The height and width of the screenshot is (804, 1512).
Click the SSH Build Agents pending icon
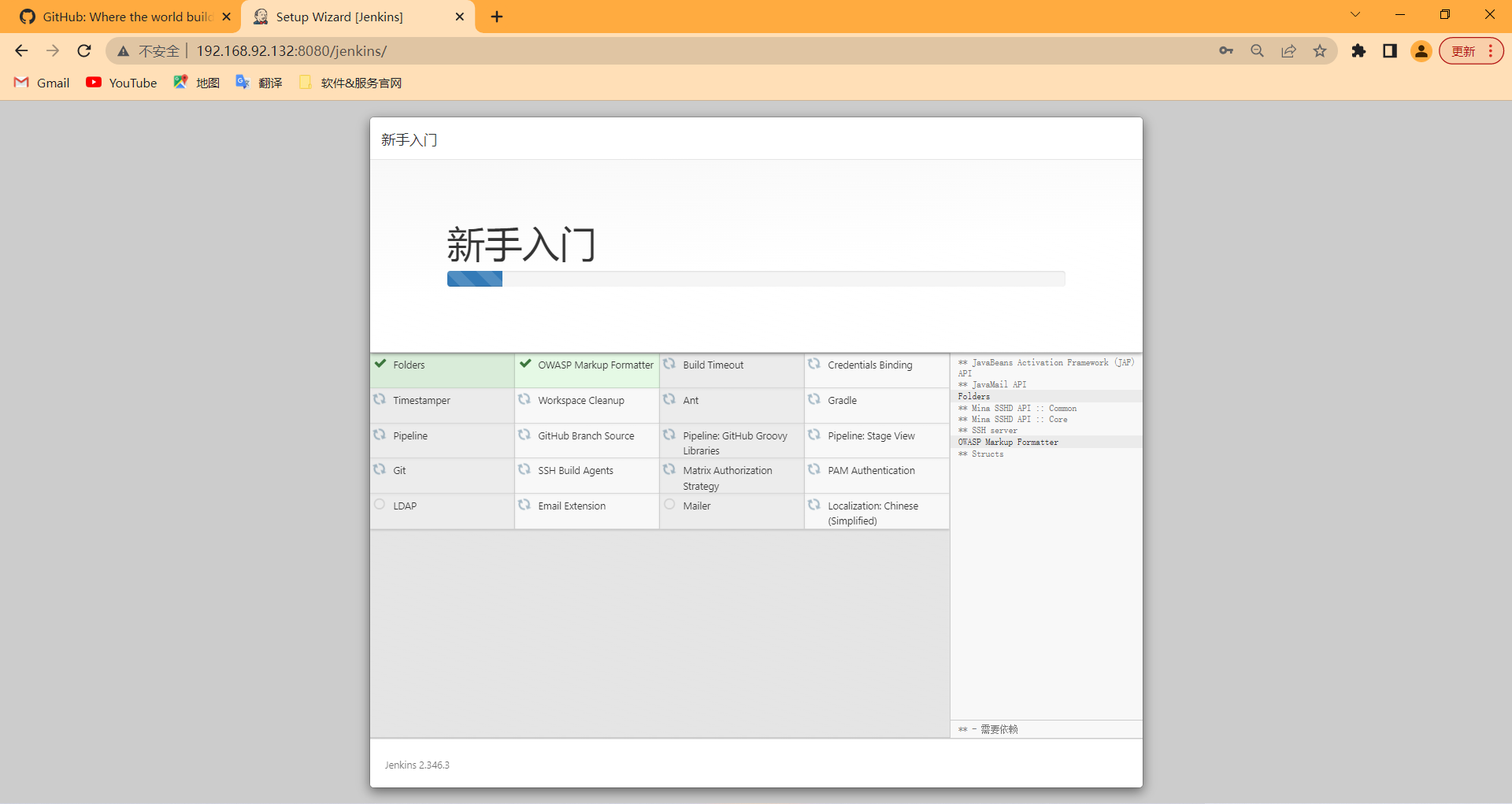click(x=524, y=469)
